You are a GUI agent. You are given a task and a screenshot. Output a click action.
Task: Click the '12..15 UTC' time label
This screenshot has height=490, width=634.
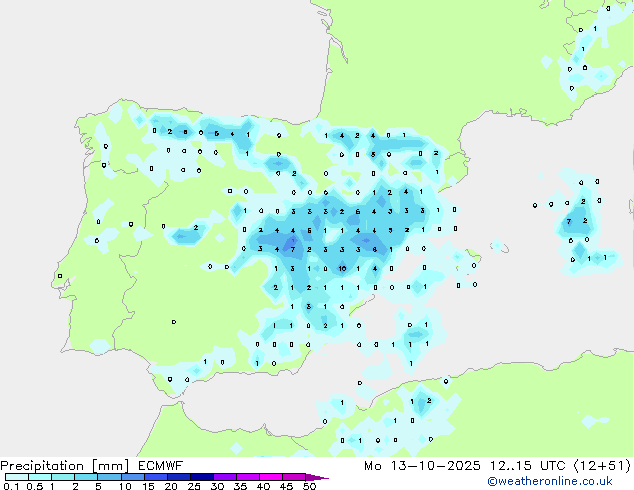pos(527,466)
